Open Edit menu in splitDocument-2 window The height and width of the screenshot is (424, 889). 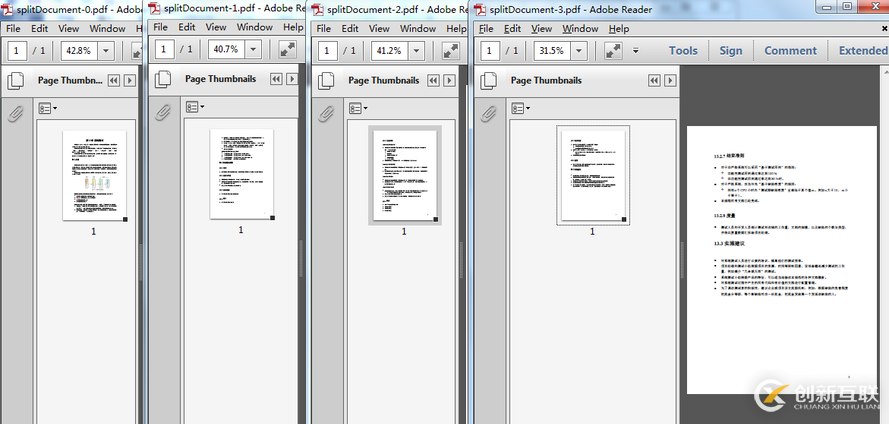click(350, 28)
